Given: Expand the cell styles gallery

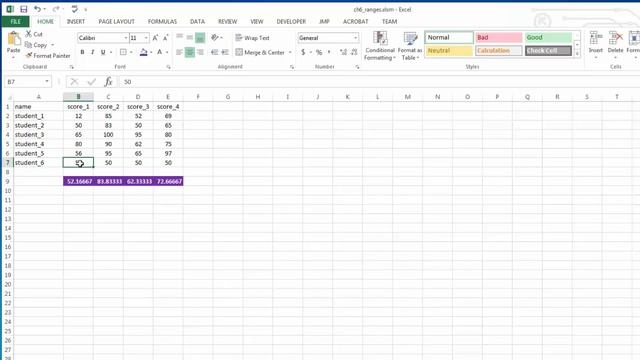Looking at the screenshot, I should [x=577, y=53].
